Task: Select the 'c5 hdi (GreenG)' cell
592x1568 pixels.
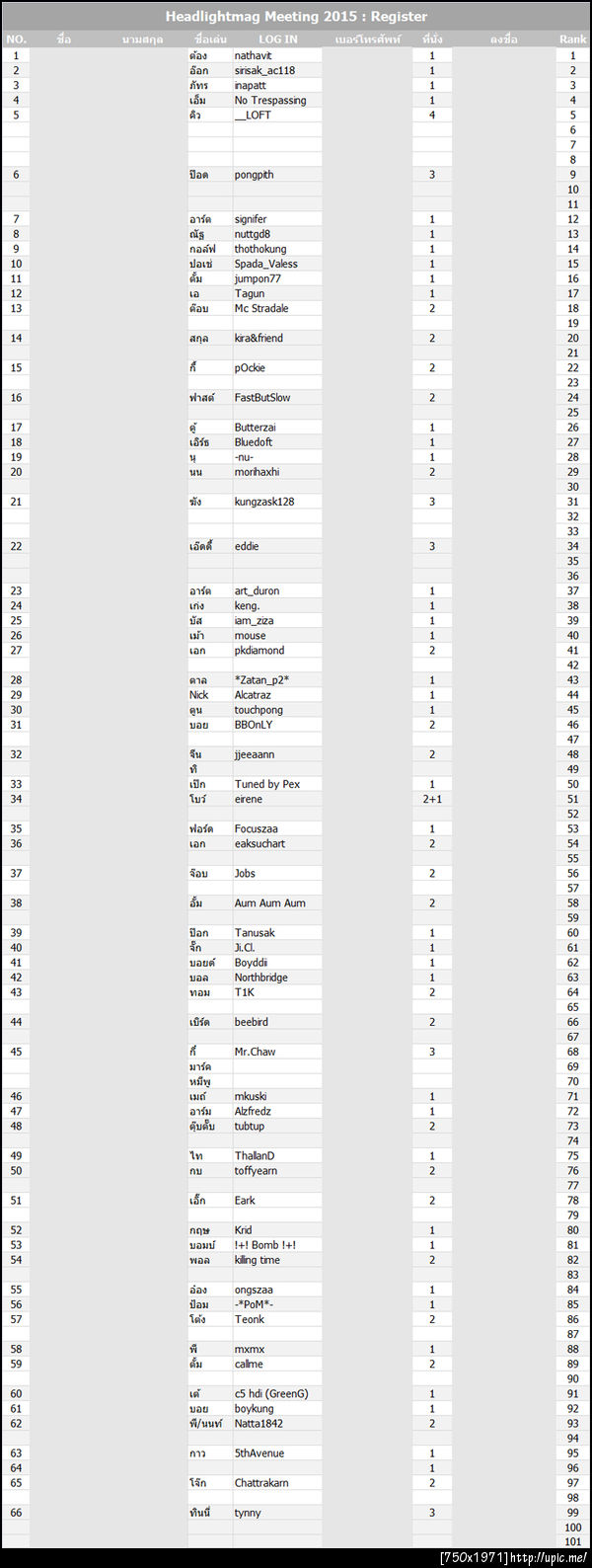Action: [x=271, y=1393]
